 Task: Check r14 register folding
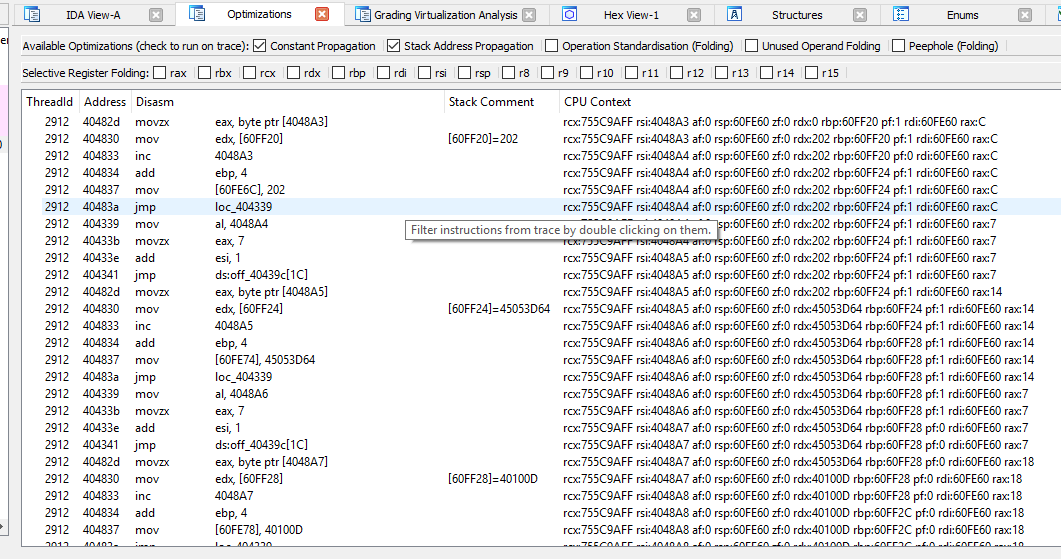coord(767,72)
